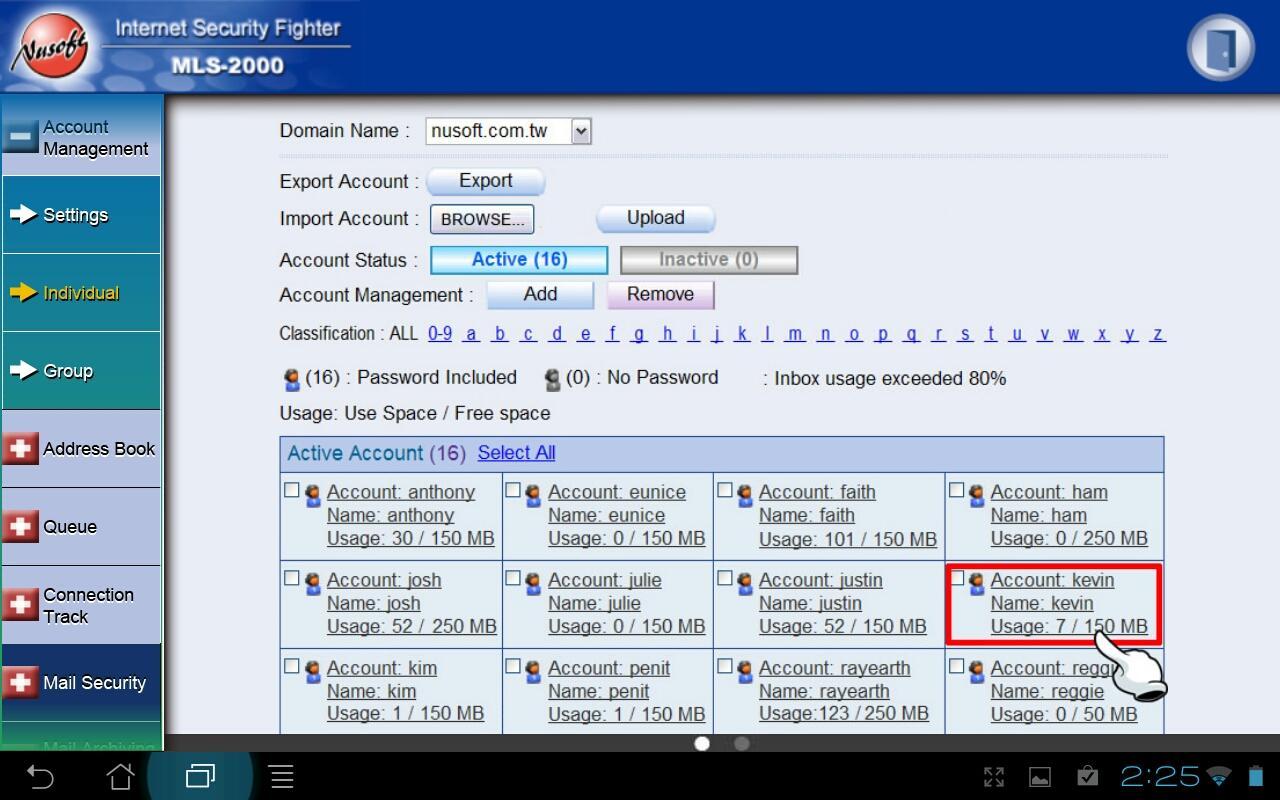The width and height of the screenshot is (1280, 800).
Task: Click anthony's user icon
Action: coord(312,496)
